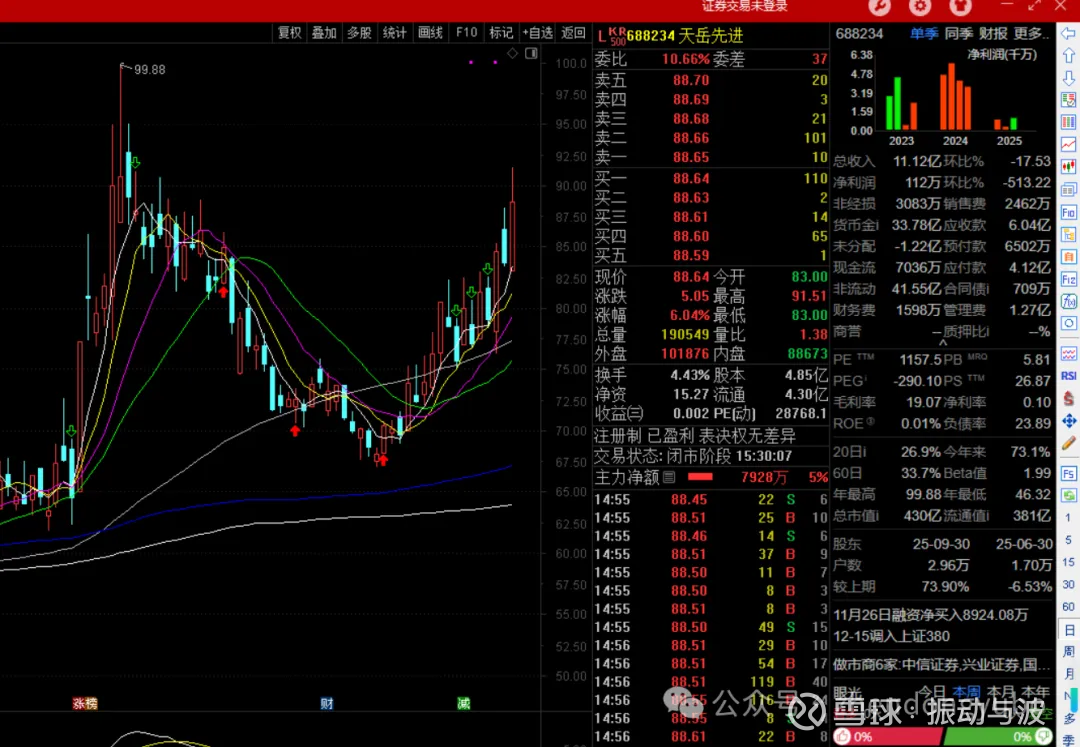Switch to 财报 financial report tab
Screen dimensions: 1080x747
(x=993, y=33)
